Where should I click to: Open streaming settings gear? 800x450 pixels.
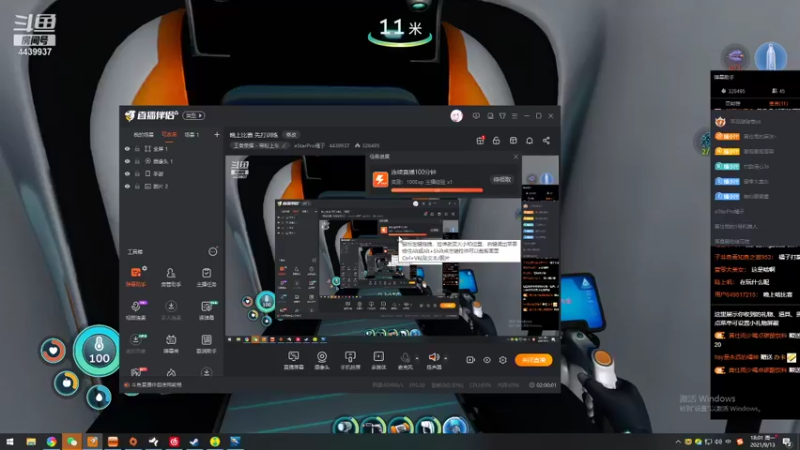(503, 360)
